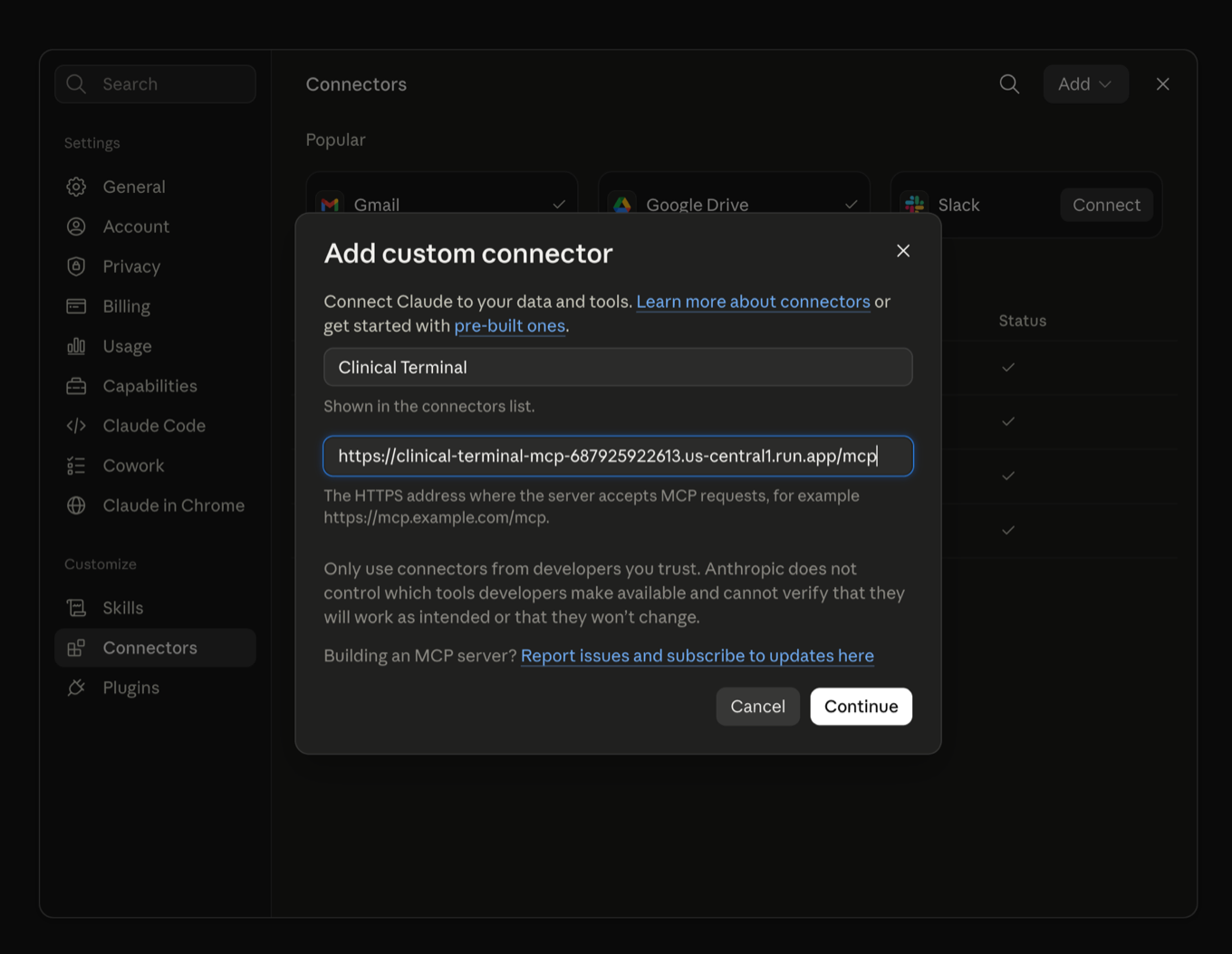Connect the Slack connector
Image resolution: width=1232 pixels, height=954 pixels.
[1106, 205]
